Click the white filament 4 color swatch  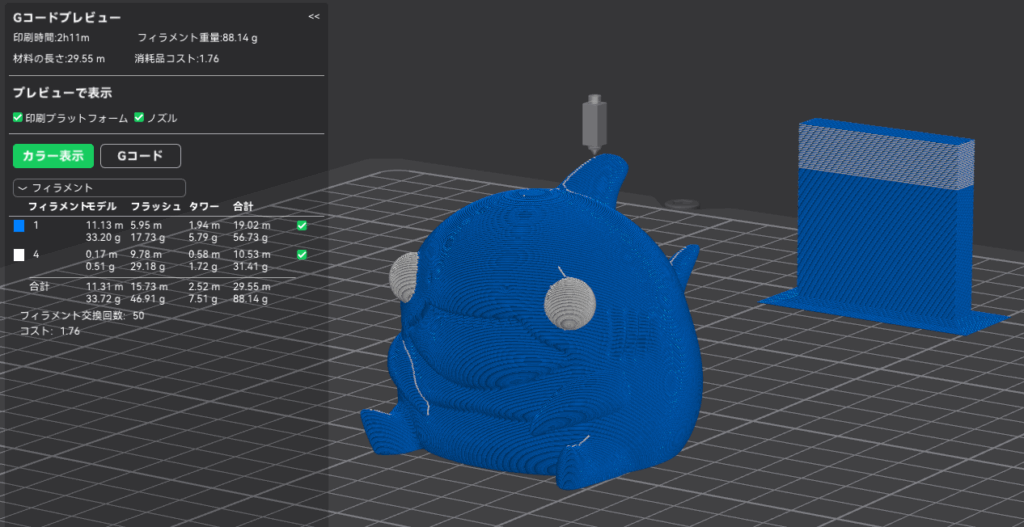coord(18,255)
